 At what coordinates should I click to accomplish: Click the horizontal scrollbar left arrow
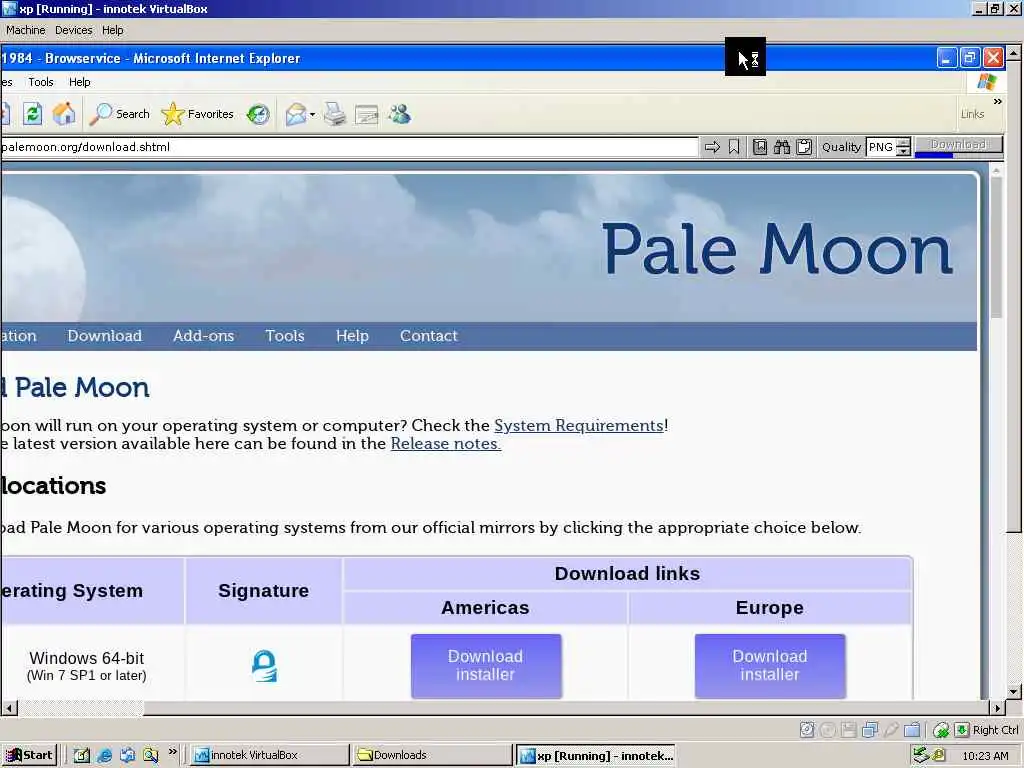point(9,708)
